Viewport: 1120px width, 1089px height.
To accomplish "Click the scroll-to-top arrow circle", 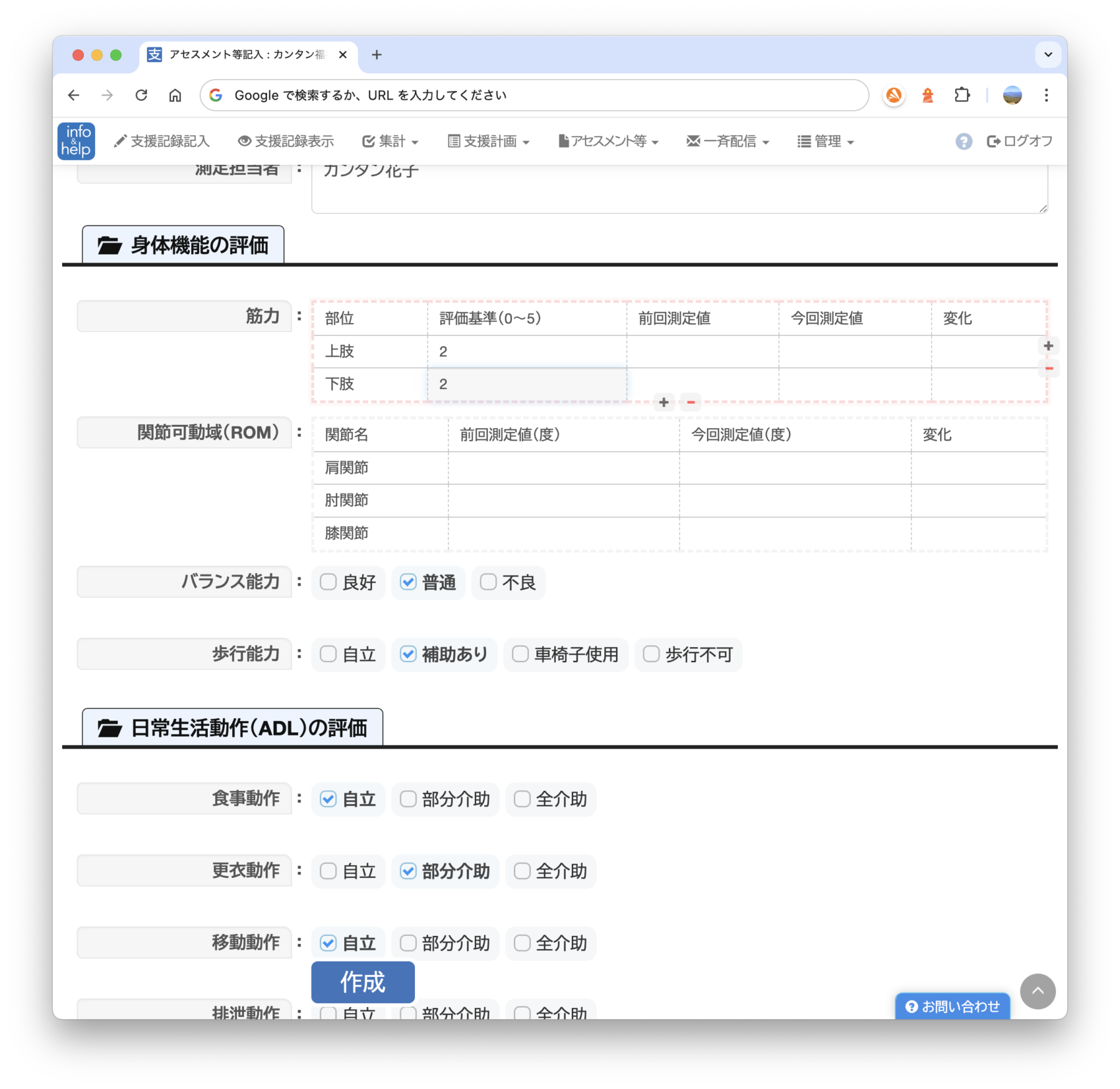I will click(1037, 991).
